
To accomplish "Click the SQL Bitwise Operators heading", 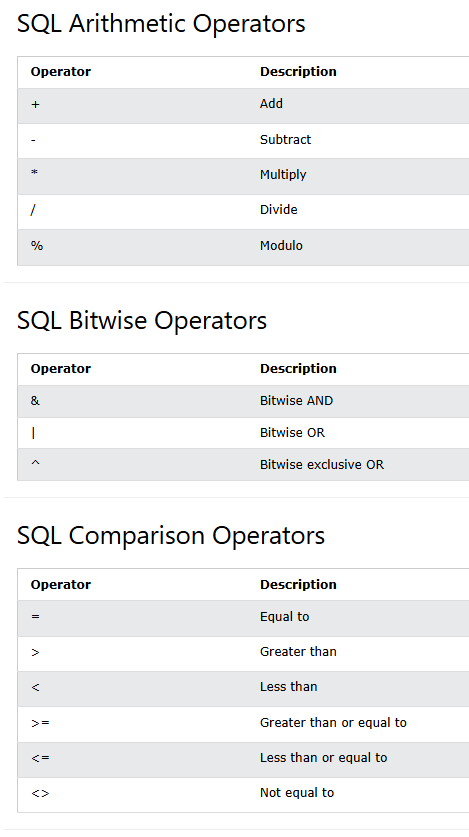I will 142,321.
